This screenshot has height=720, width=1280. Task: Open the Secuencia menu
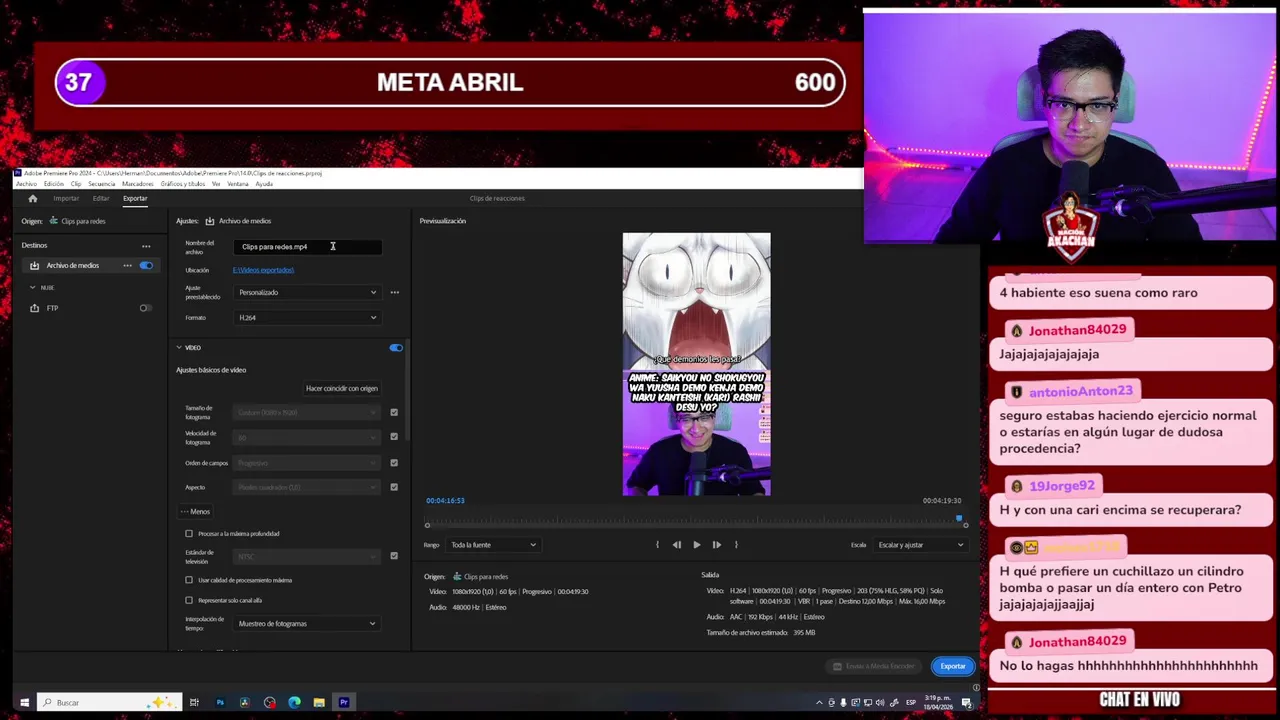pyautogui.click(x=101, y=184)
